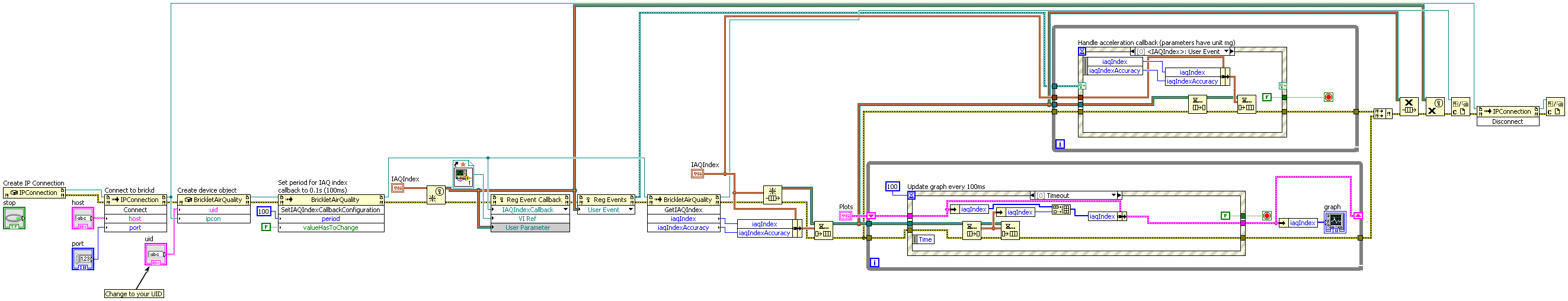Screen dimensions: 1568x301
Task: Select the host string control terminal
Action: coord(83,217)
